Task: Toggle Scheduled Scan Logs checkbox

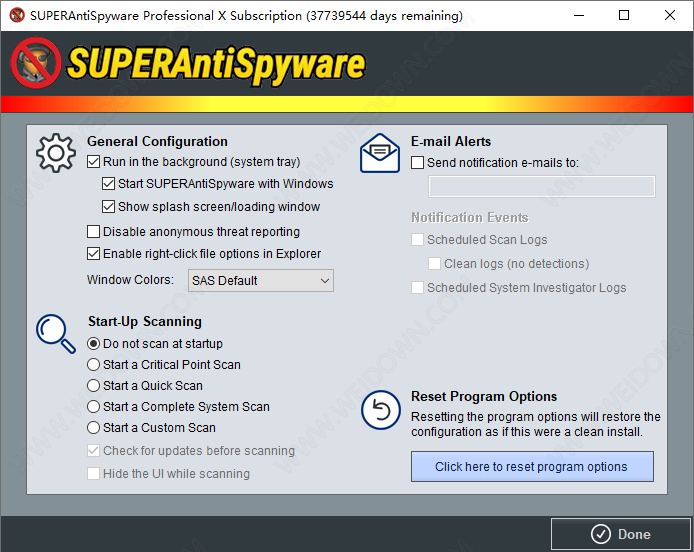Action: [x=417, y=239]
